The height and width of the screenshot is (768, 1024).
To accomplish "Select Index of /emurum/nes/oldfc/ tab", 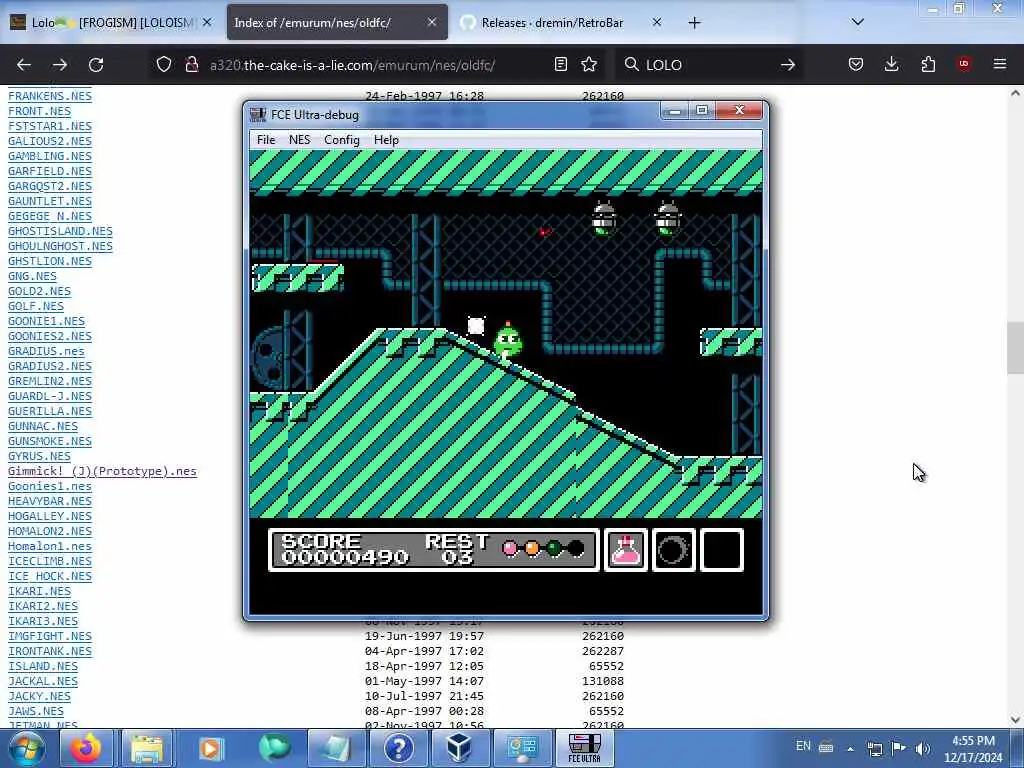I will tap(337, 22).
